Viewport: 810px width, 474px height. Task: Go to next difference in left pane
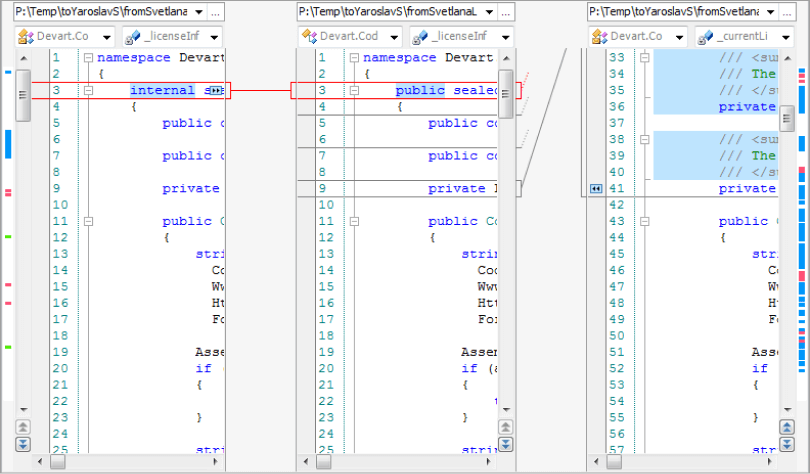click(x=23, y=444)
